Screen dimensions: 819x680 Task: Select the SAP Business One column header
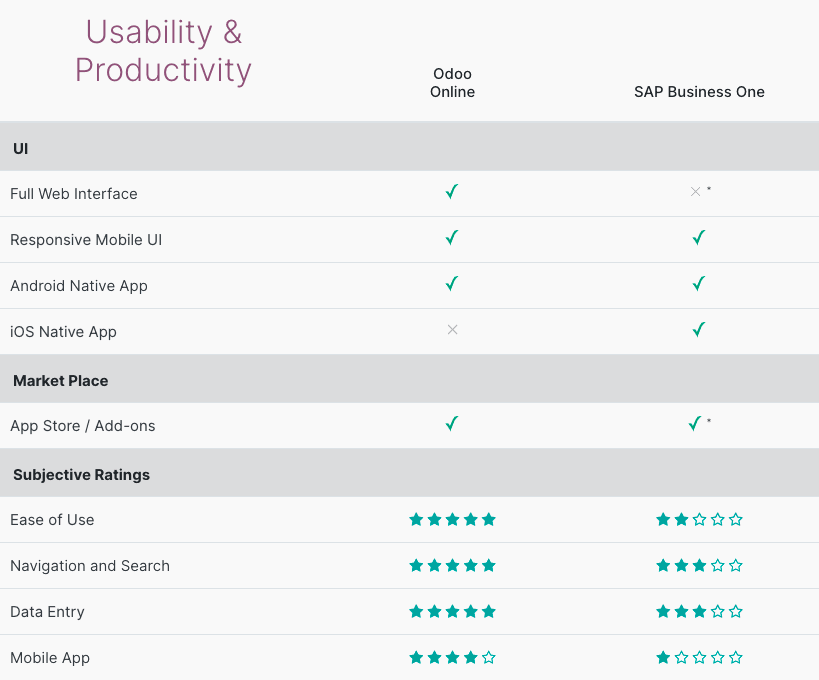click(x=699, y=92)
